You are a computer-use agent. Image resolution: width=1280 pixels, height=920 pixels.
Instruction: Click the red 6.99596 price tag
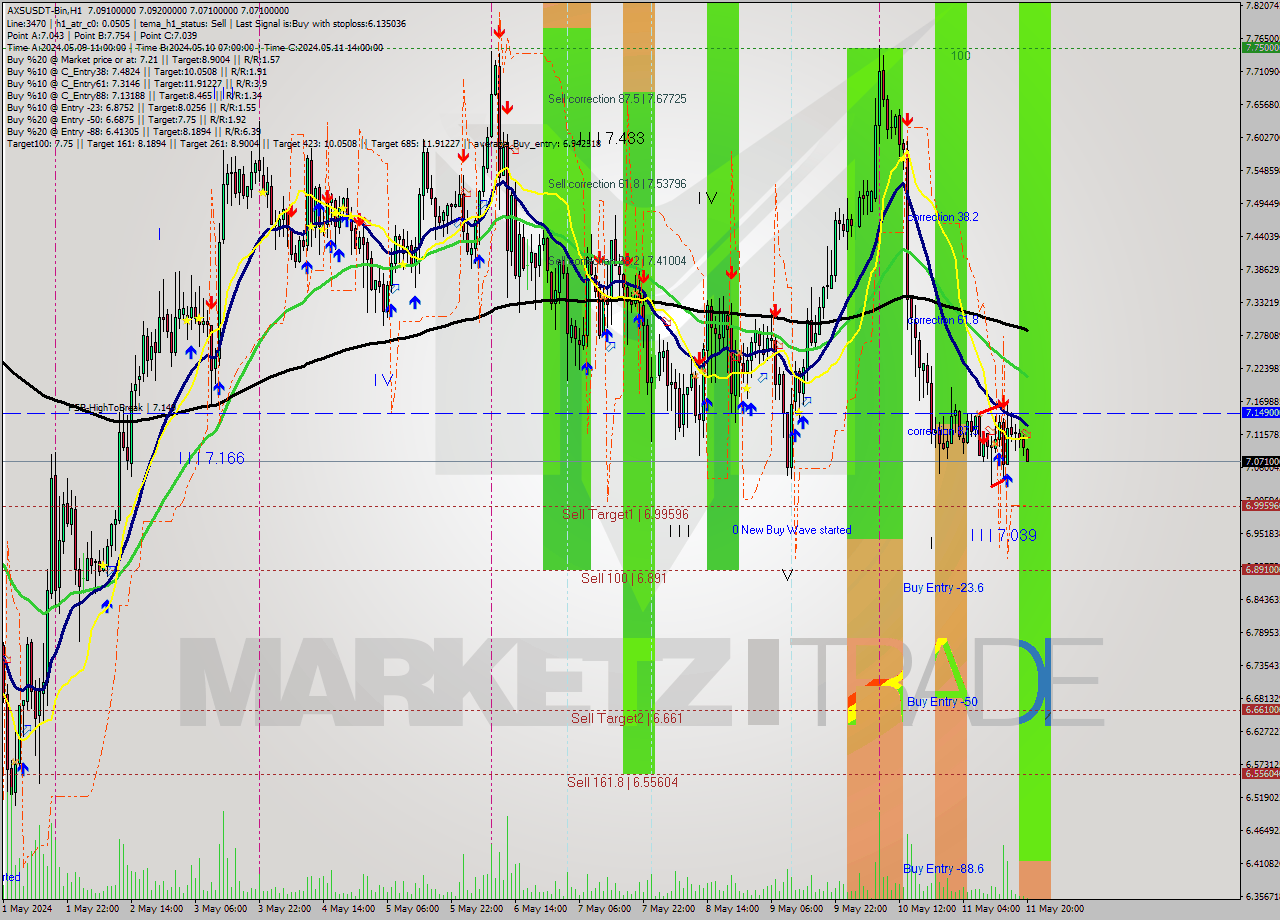coord(1260,505)
